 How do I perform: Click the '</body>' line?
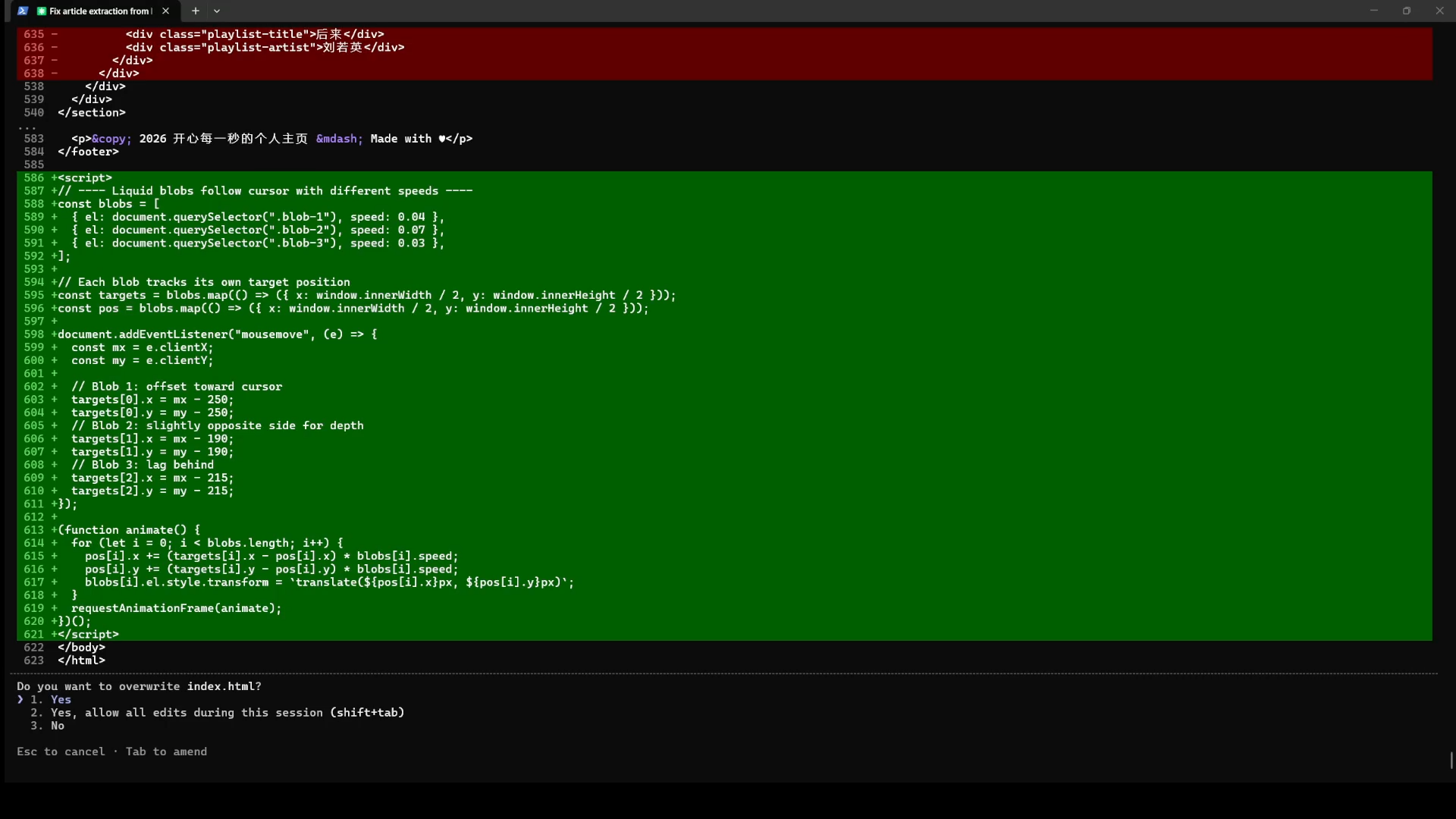pyautogui.click(x=81, y=648)
